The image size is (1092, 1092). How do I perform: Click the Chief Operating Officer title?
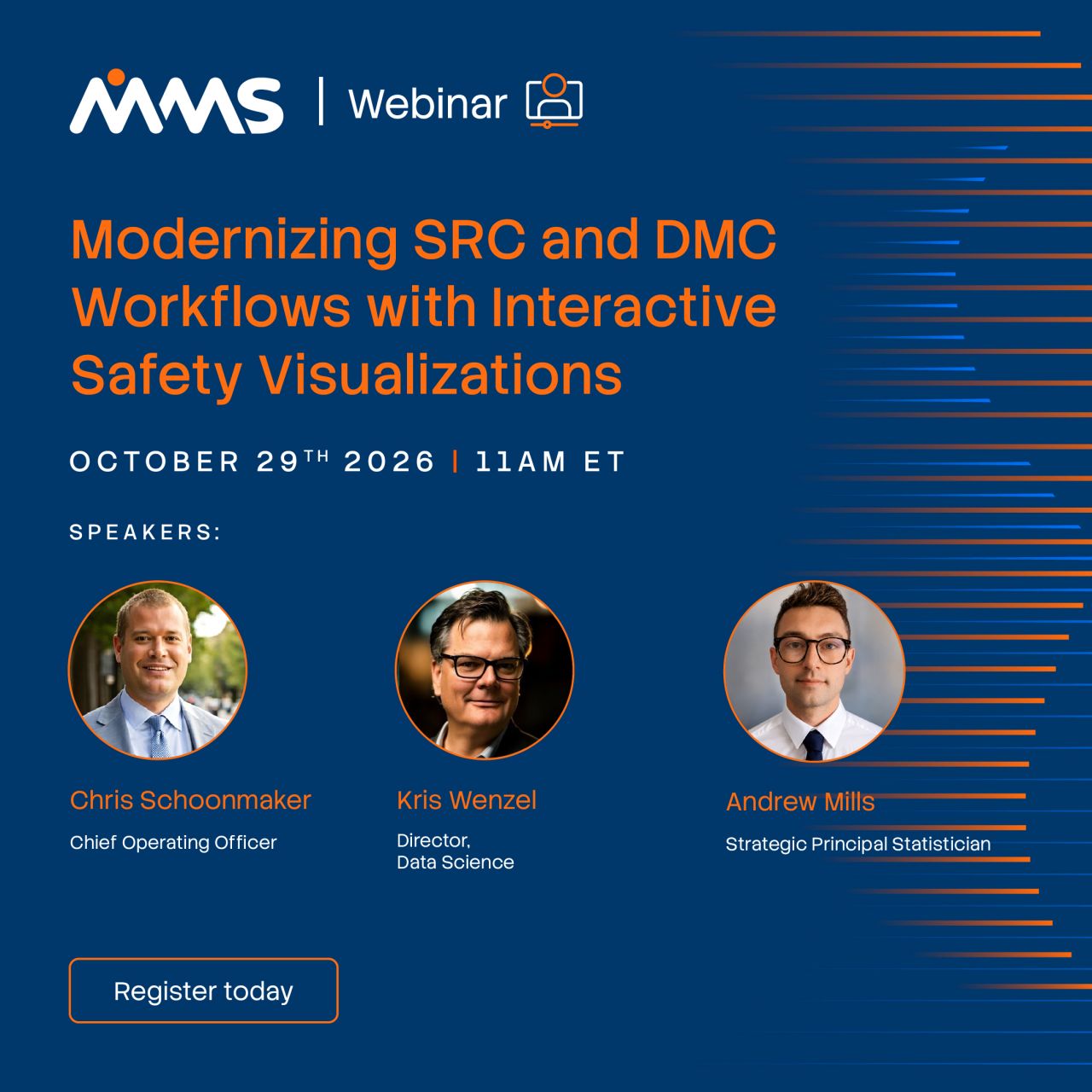coord(173,843)
